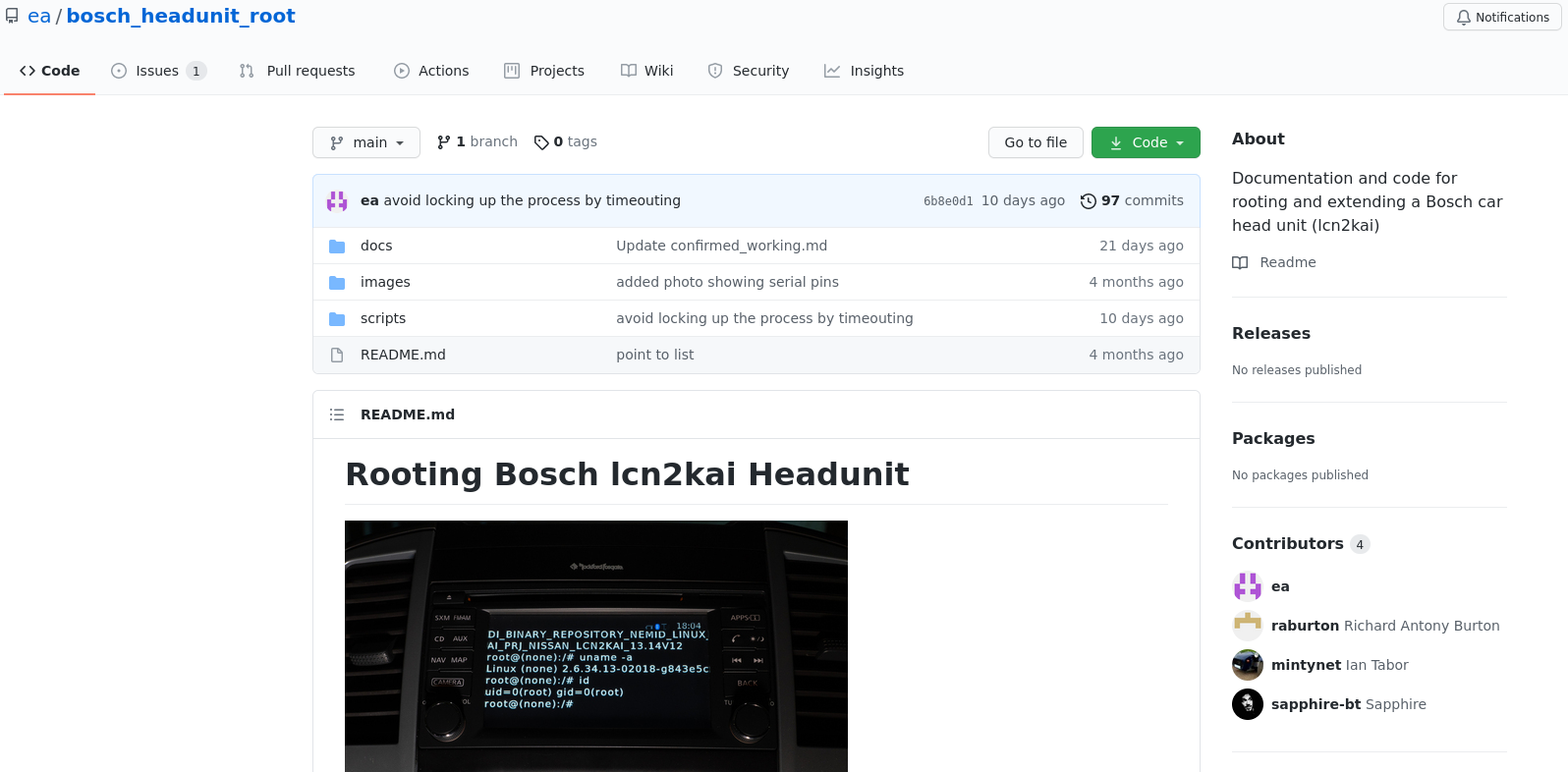Open sapphire-bt Sapphire profile
1568x772 pixels.
pos(1349,704)
